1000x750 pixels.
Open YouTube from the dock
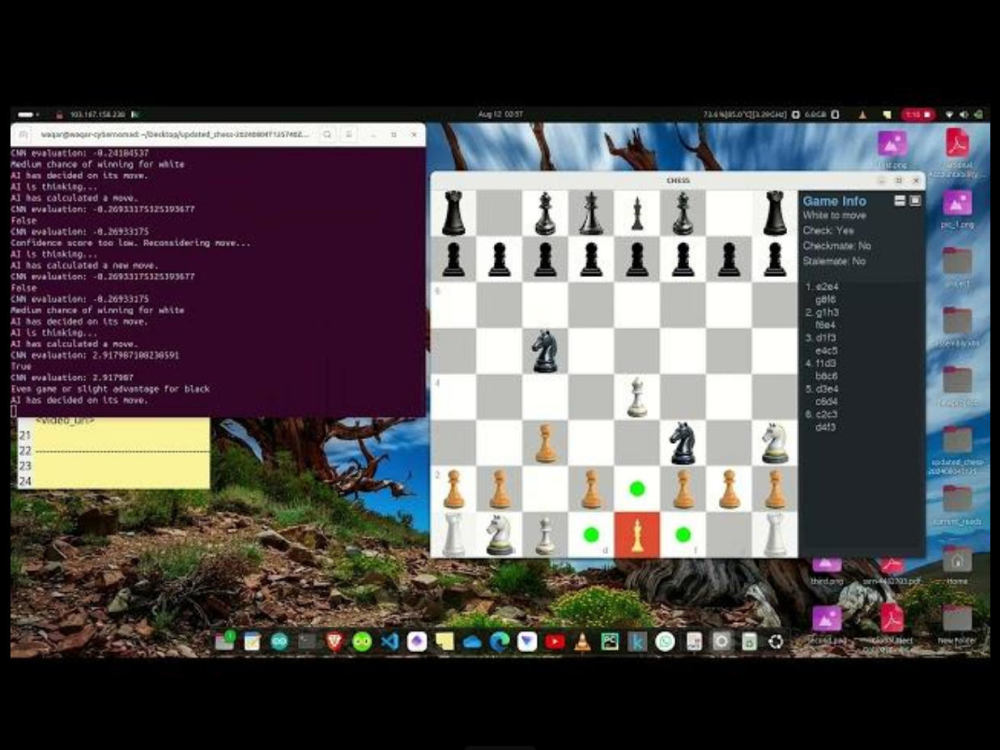[x=555, y=641]
